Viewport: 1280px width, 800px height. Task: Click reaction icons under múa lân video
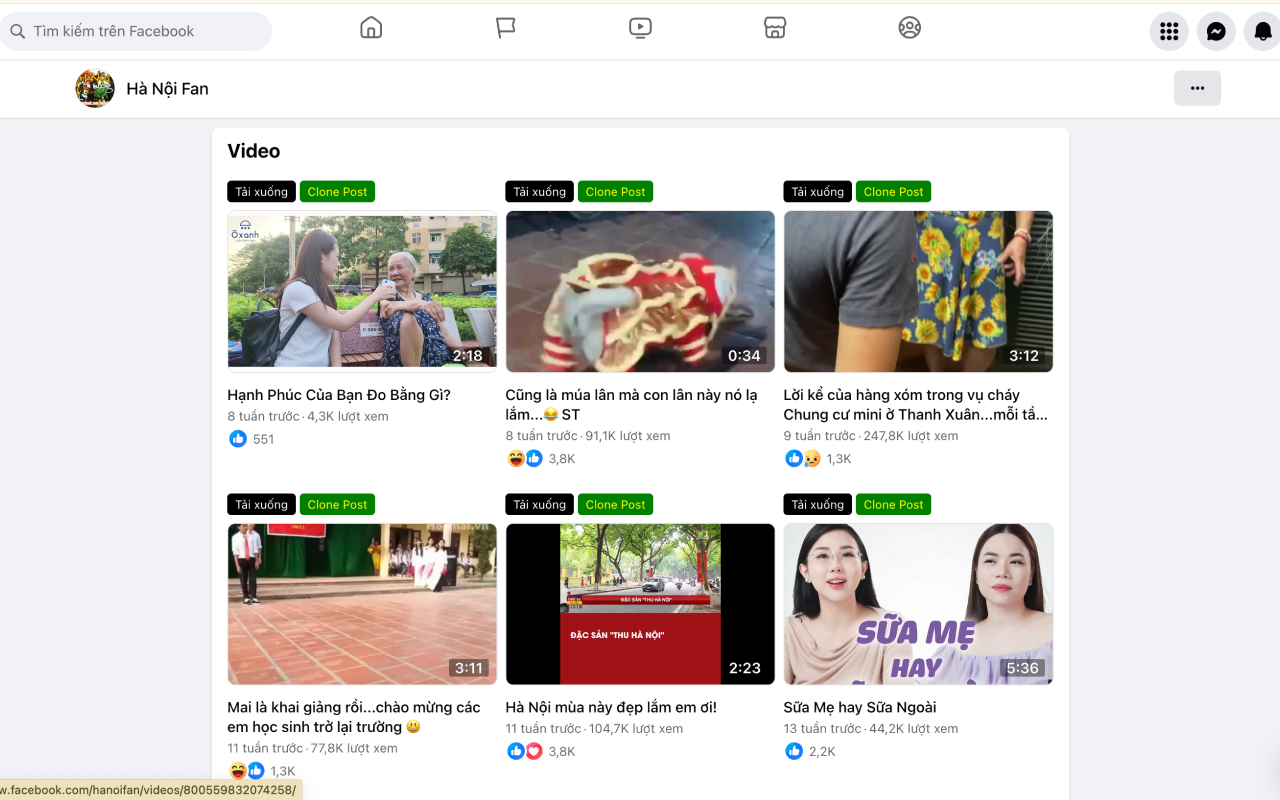coord(525,459)
